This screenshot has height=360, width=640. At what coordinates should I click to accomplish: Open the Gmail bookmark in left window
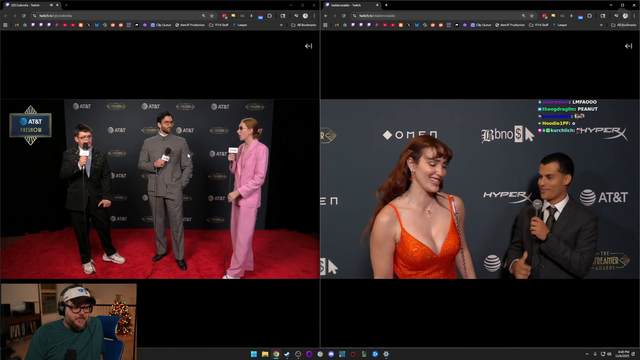[17, 25]
